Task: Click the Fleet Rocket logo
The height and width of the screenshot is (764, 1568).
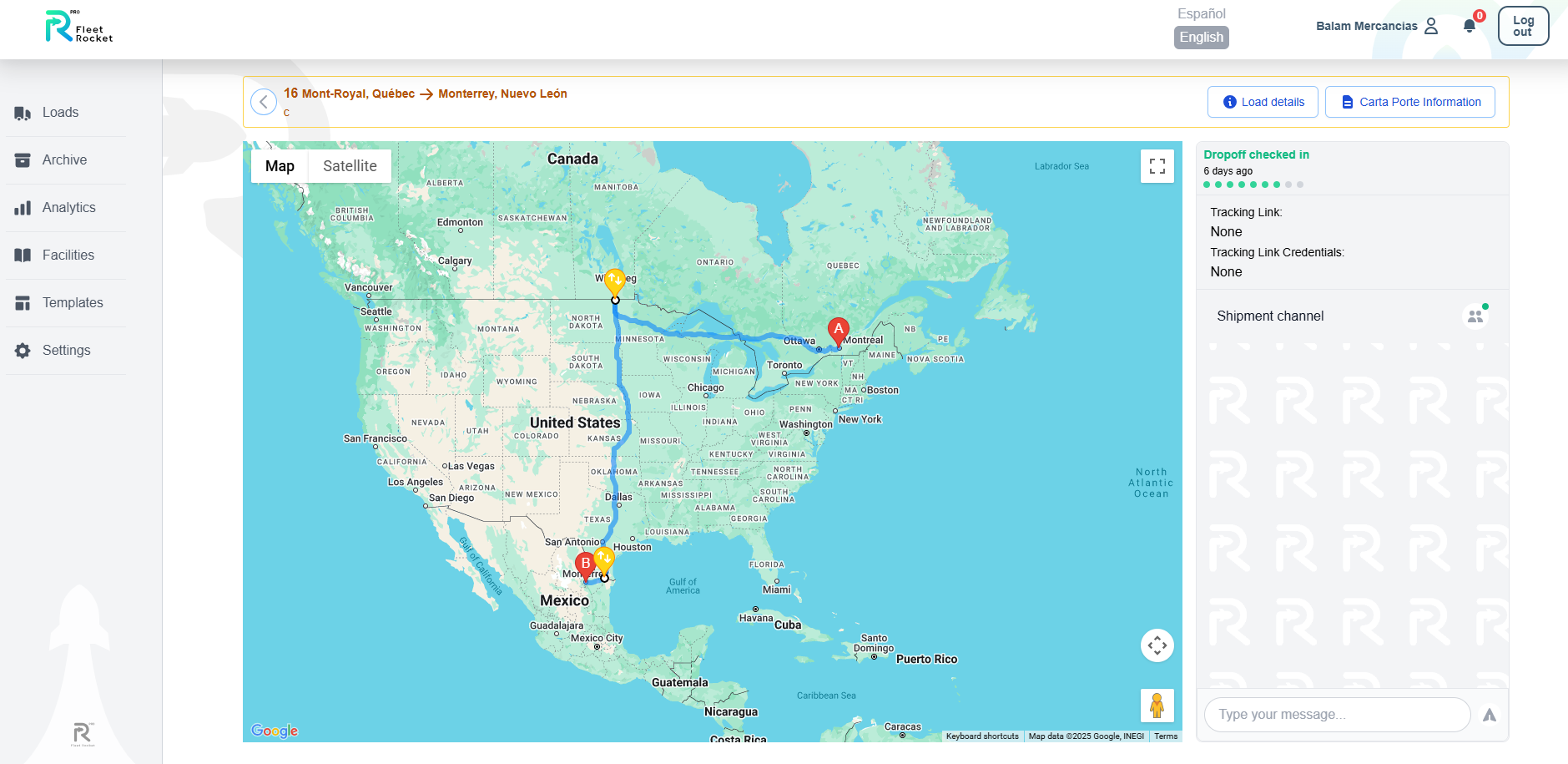Action: point(78,28)
